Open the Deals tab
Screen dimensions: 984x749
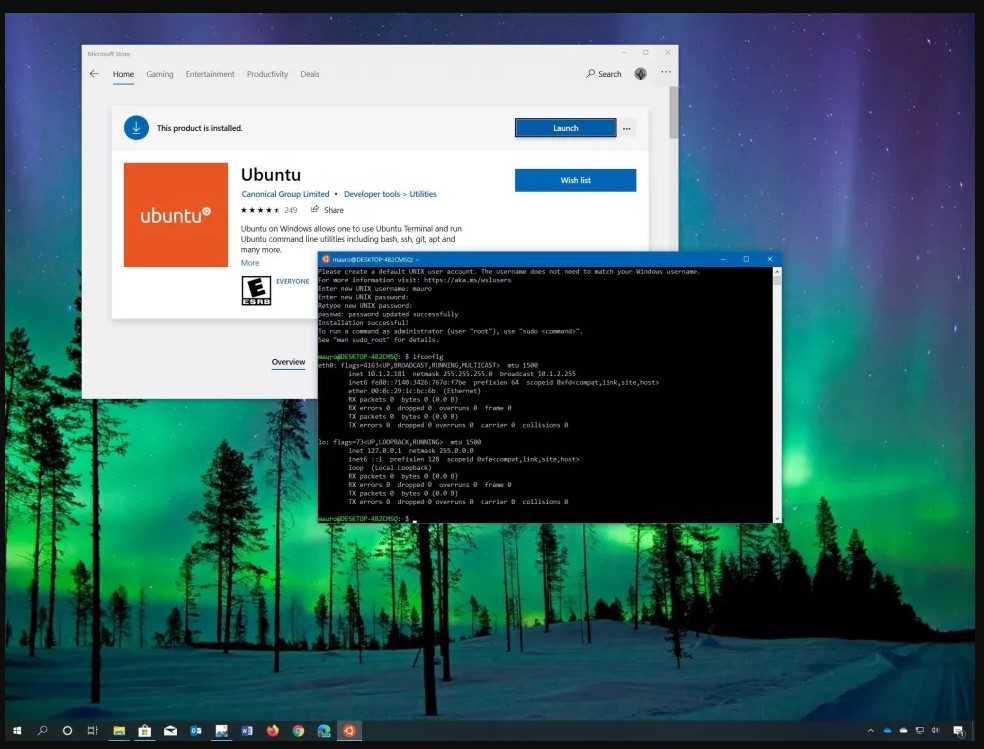309,74
